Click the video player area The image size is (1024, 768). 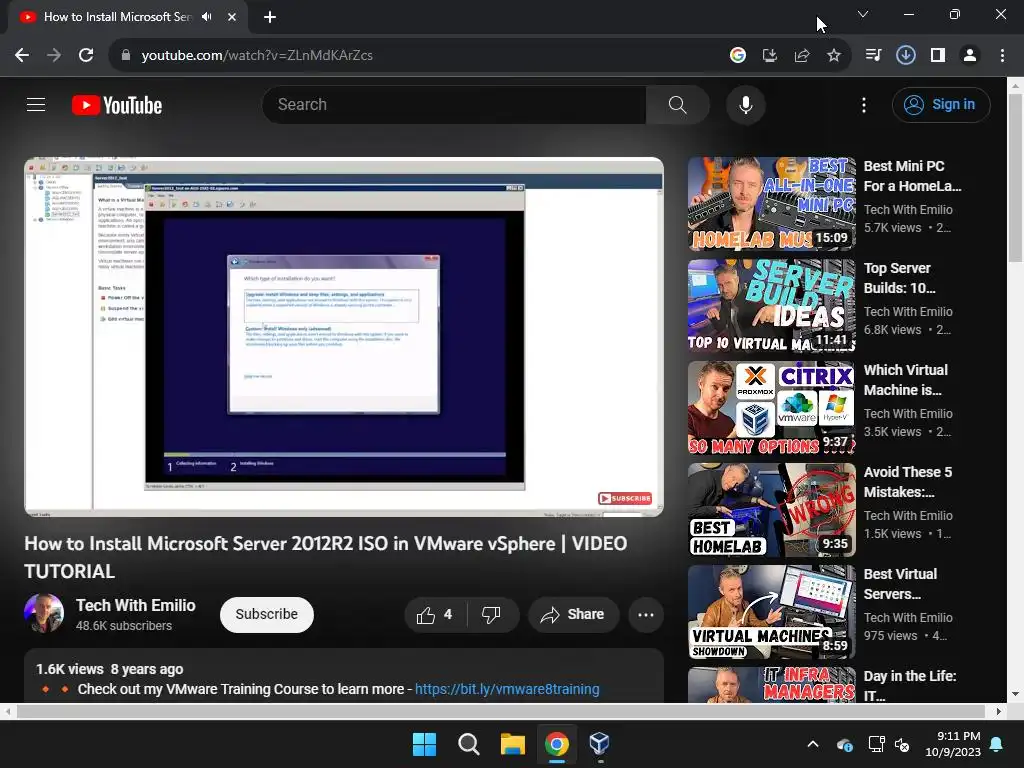click(x=344, y=337)
